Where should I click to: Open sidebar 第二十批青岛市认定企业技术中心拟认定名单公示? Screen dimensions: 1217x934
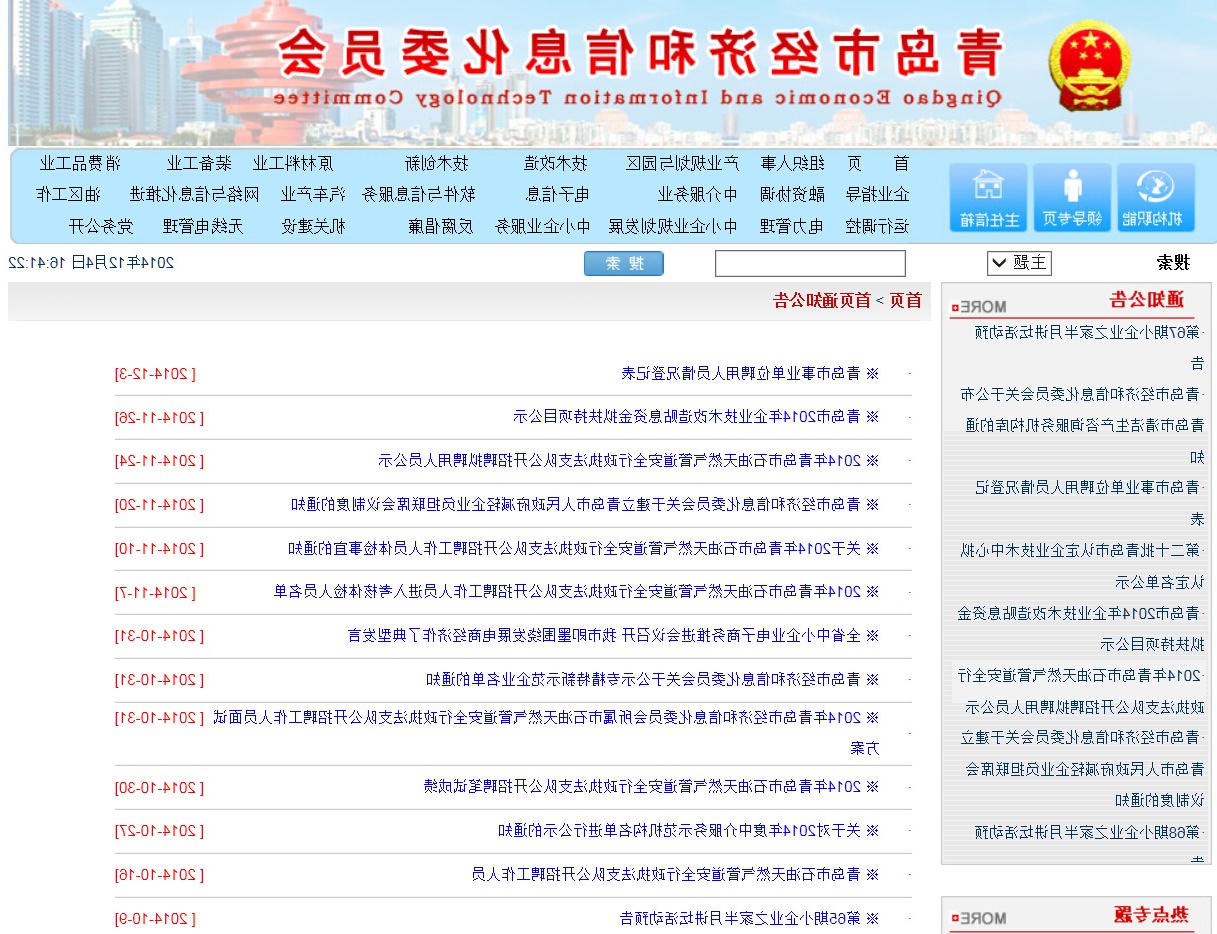click(x=1083, y=565)
